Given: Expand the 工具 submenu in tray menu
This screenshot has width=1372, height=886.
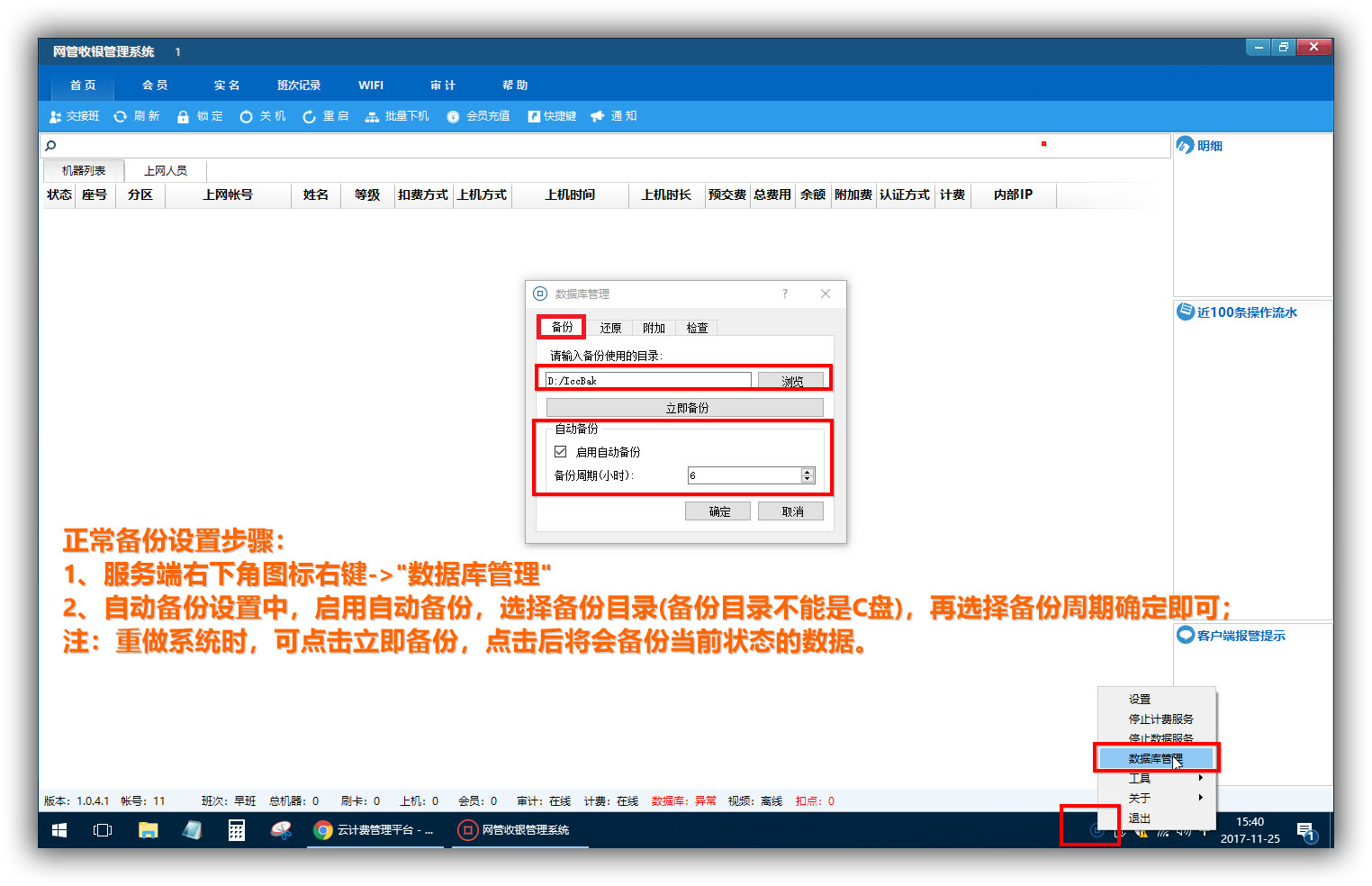Looking at the screenshot, I should [1157, 778].
